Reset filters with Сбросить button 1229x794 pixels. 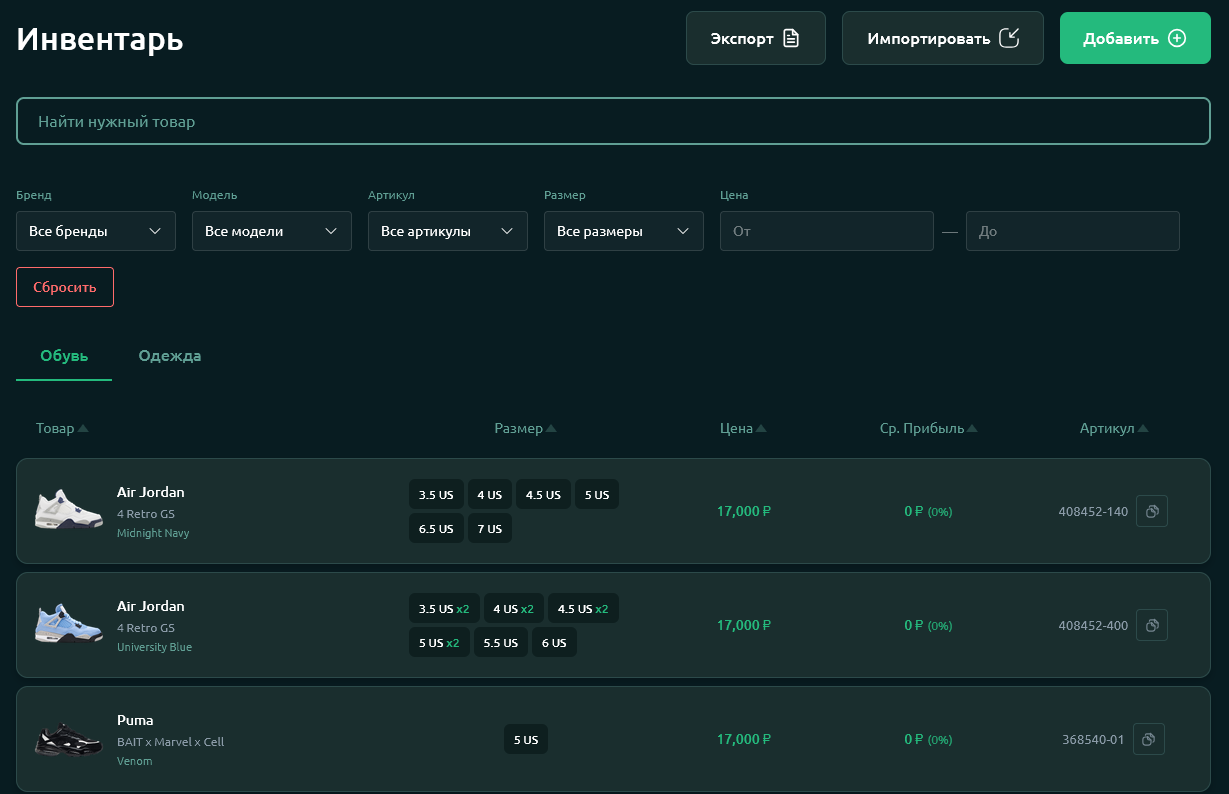[x=65, y=287]
